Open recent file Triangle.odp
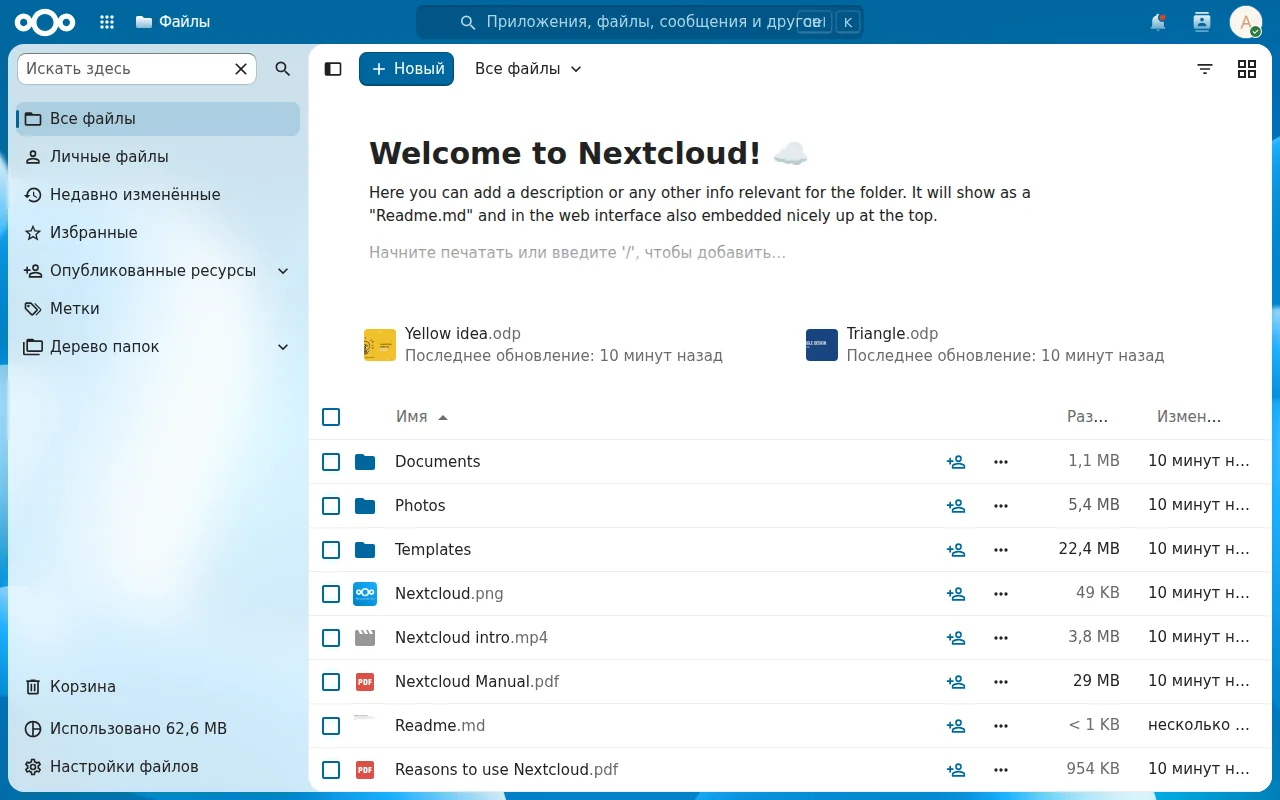 (986, 345)
